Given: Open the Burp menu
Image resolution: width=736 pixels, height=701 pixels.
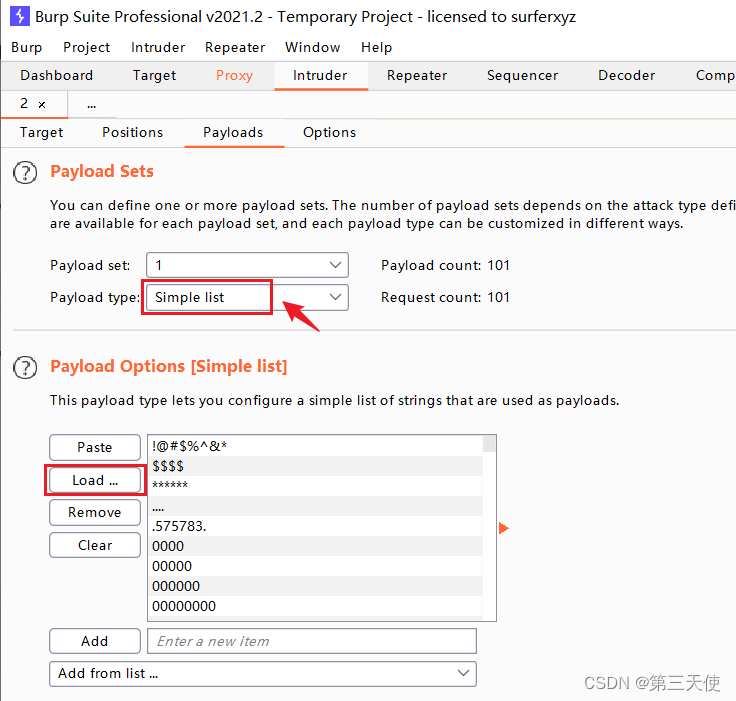Looking at the screenshot, I should coord(27,47).
